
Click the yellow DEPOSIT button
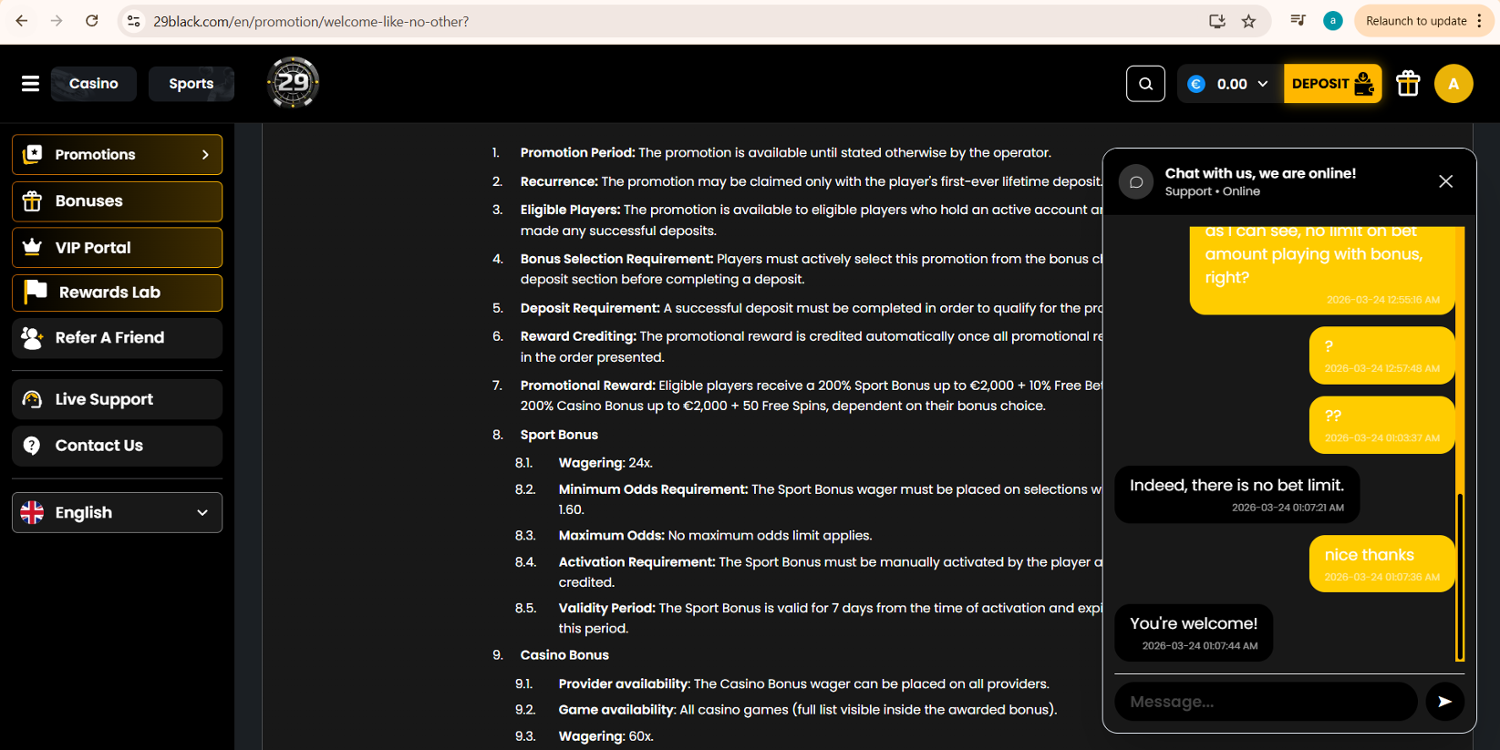pos(1332,84)
